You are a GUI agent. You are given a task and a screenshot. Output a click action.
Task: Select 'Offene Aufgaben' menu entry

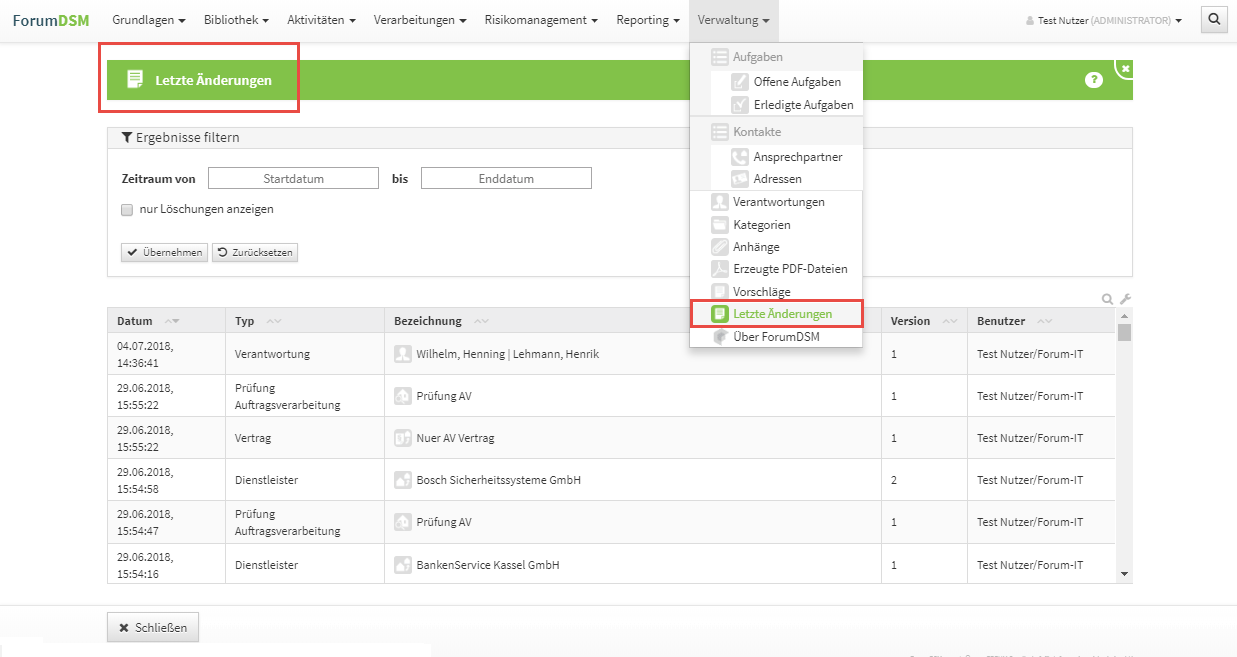[796, 82]
